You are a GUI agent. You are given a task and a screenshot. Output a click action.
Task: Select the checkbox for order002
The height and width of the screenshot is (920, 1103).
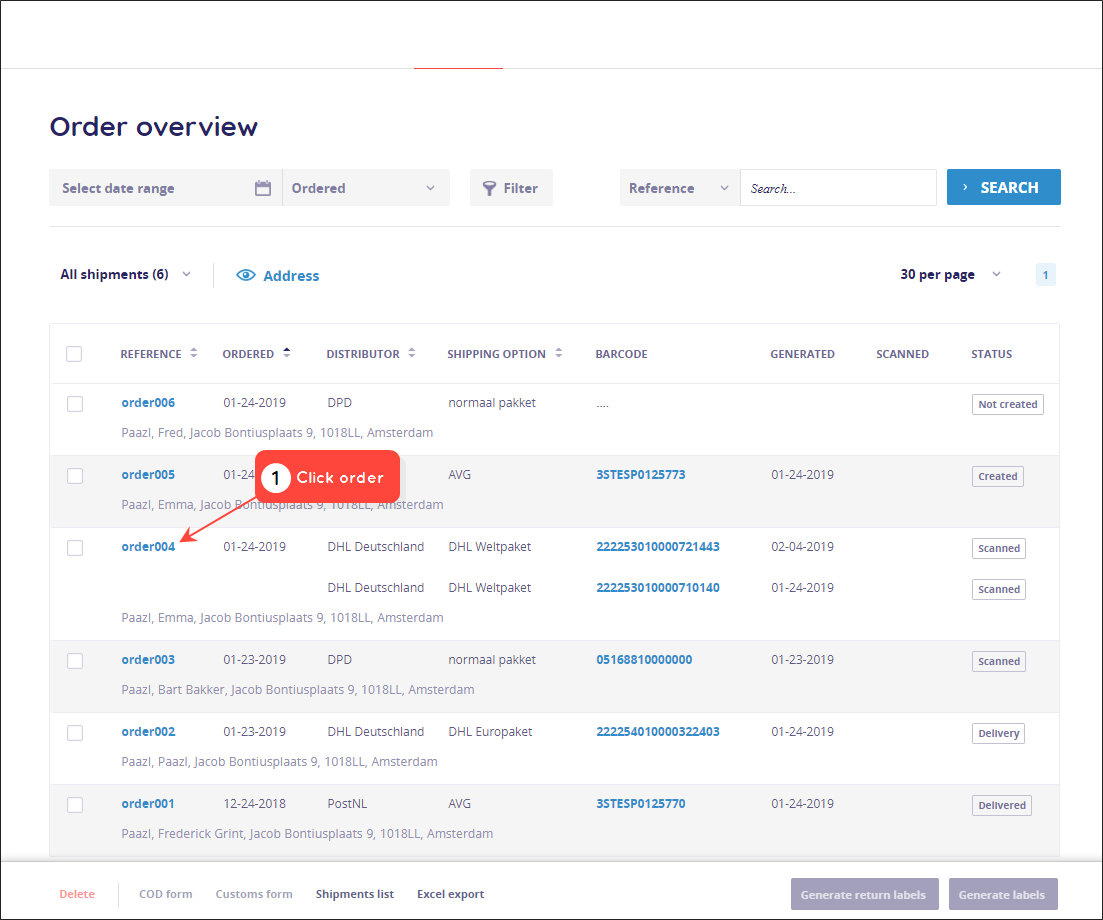[75, 732]
